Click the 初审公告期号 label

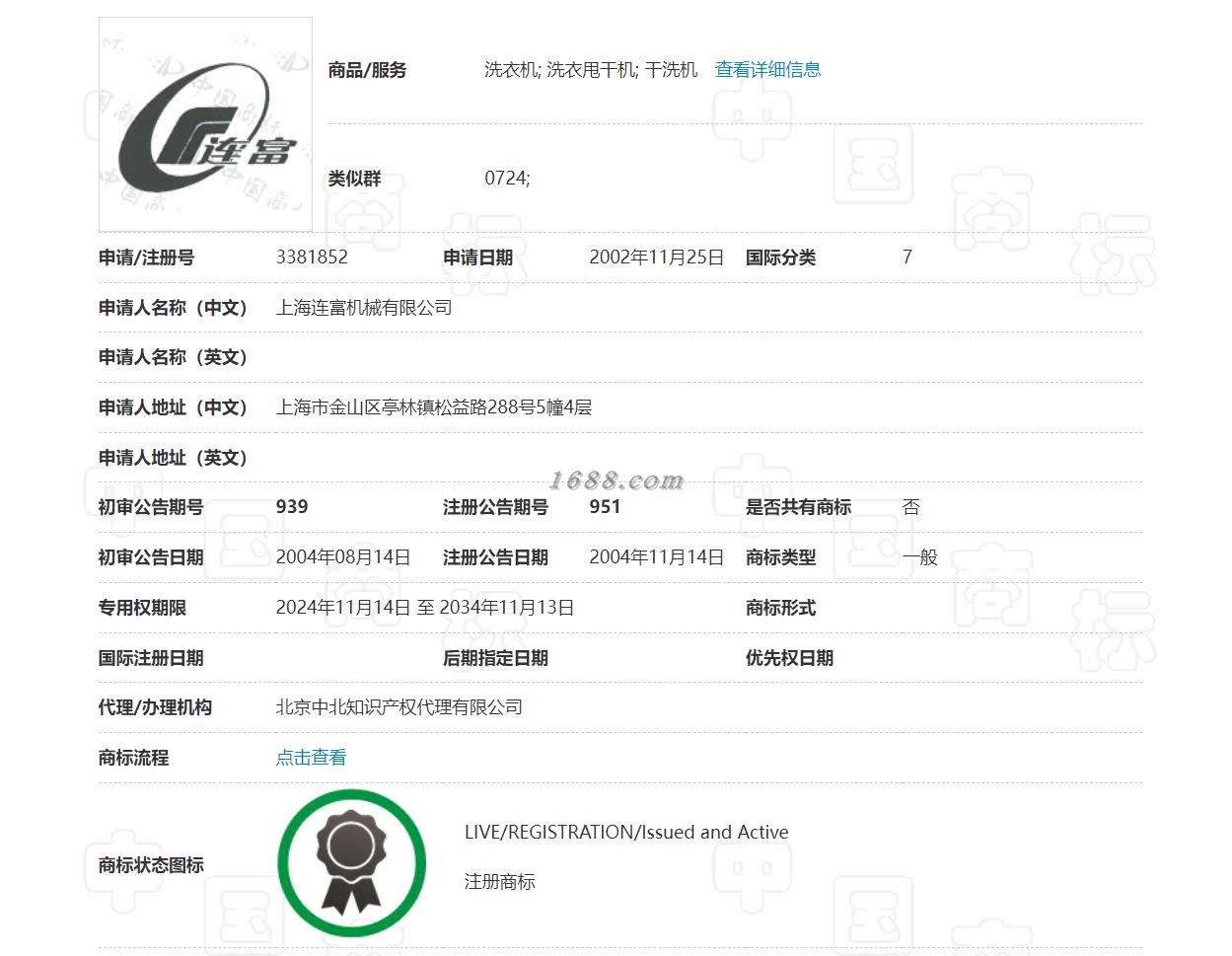pos(151,507)
